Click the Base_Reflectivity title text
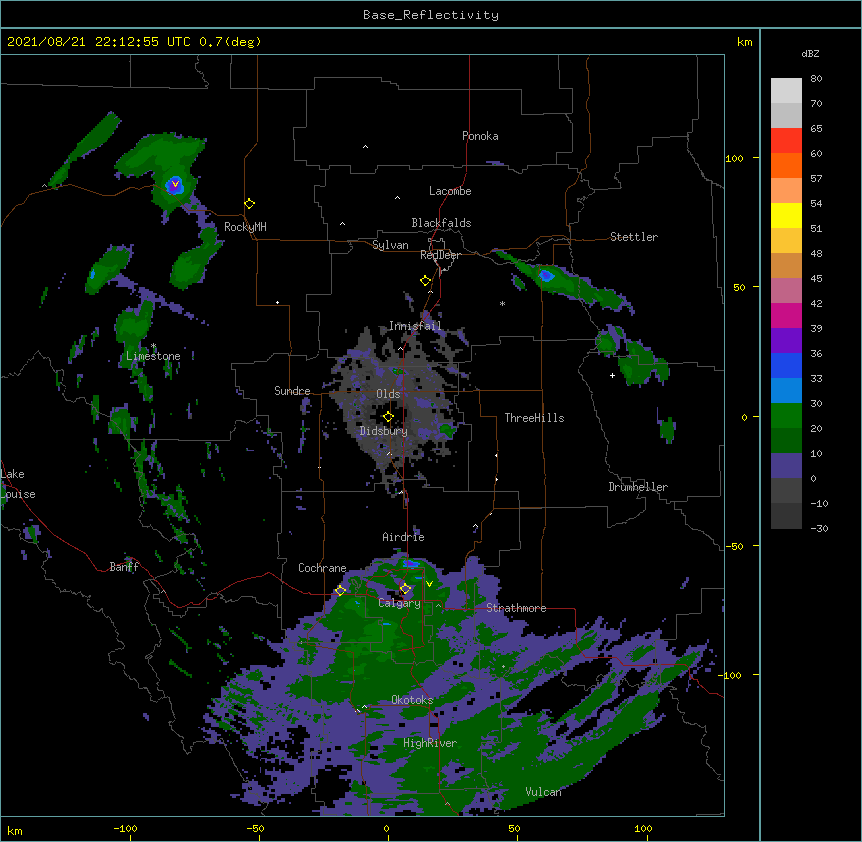 pyautogui.click(x=431, y=15)
